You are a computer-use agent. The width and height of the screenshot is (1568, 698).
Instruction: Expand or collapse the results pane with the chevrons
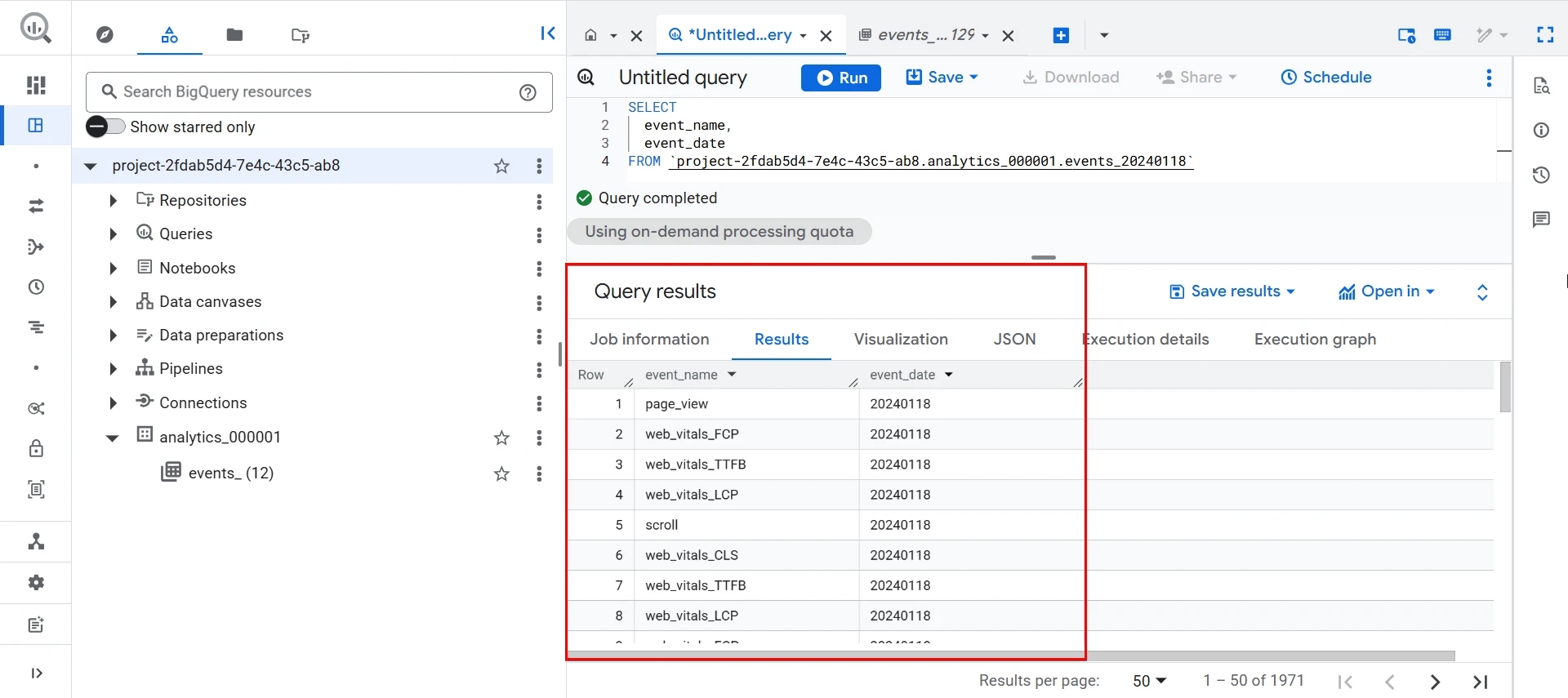1482,292
